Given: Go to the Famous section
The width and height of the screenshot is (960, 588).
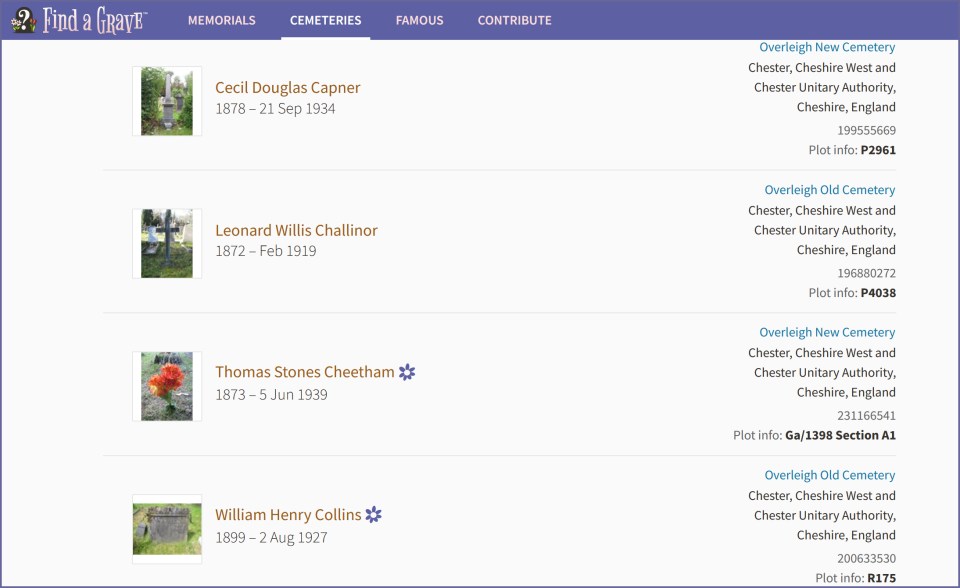Looking at the screenshot, I should click(419, 20).
